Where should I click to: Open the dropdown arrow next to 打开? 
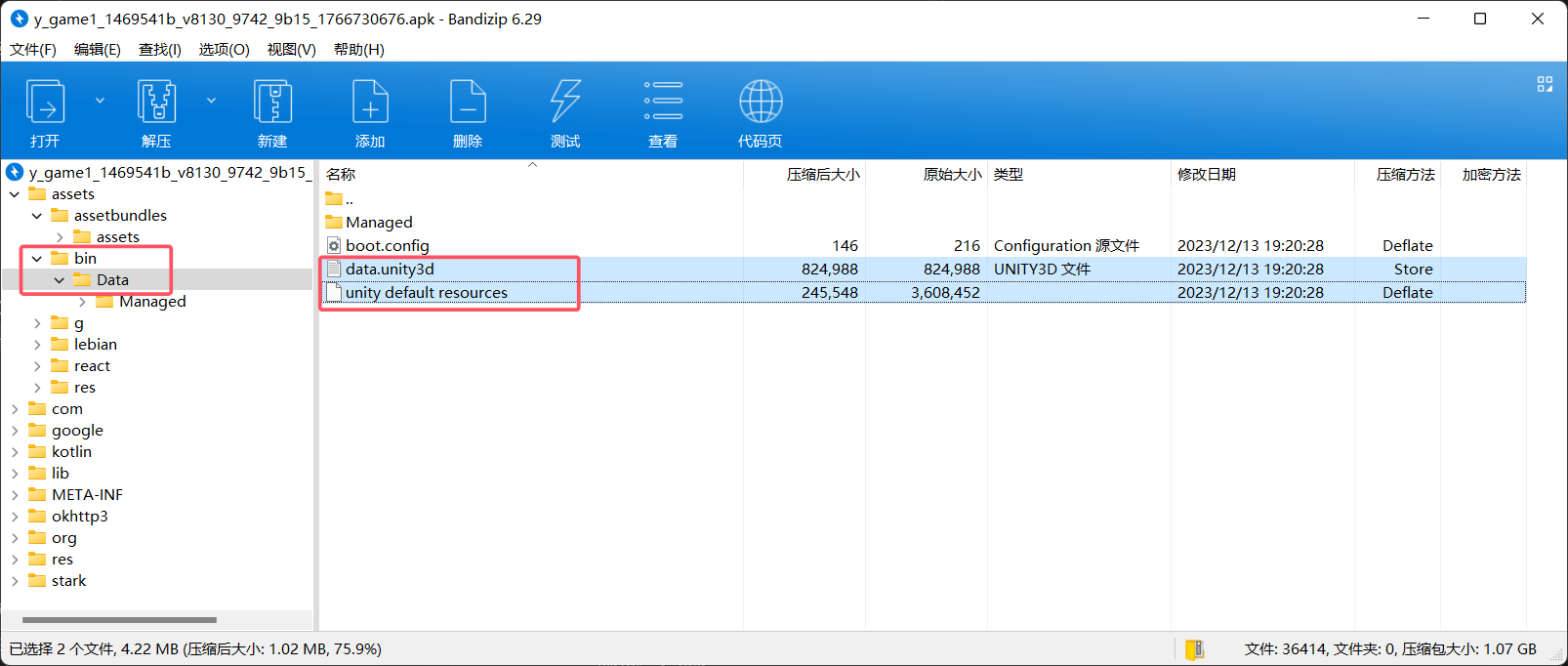click(x=100, y=101)
